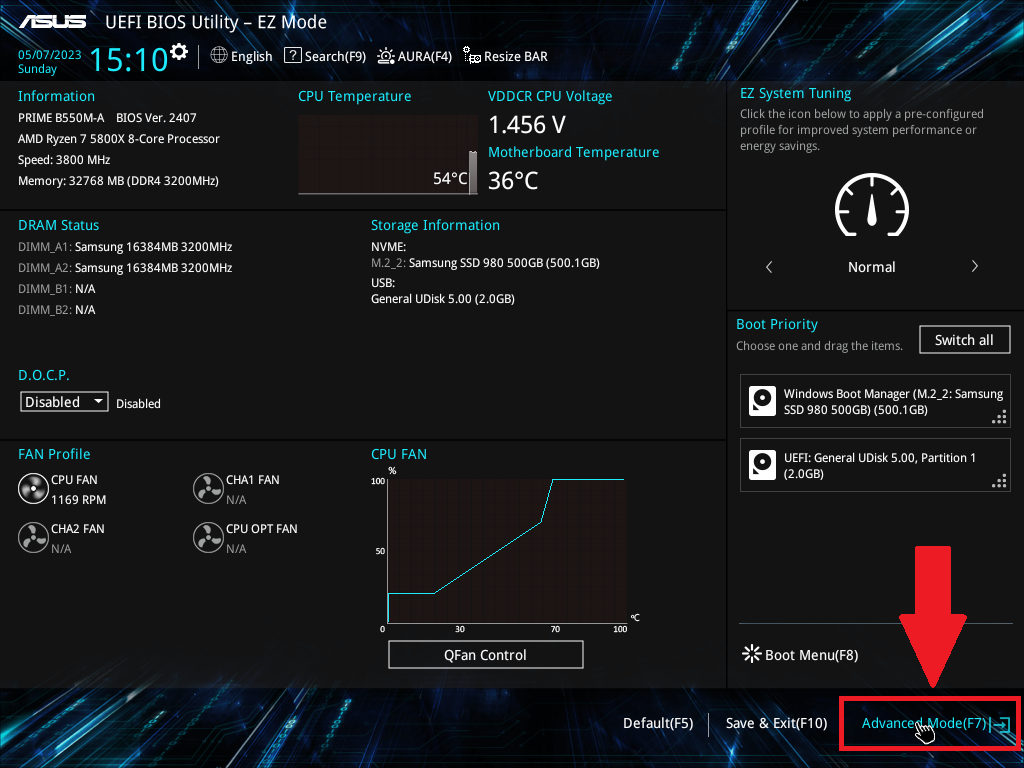Click the Advanced Mode exit arrow icon
This screenshot has width=1024, height=768.
1000,724
